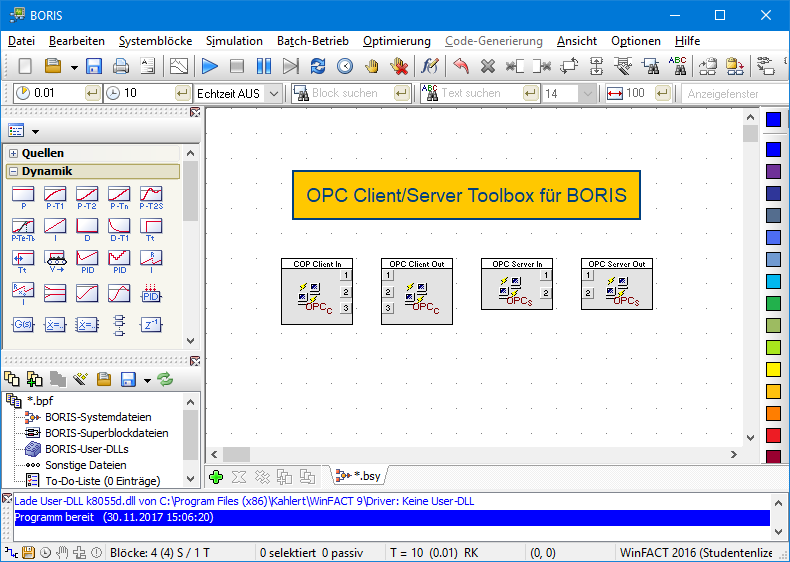Screen dimensions: 790x562
Task: Collapse the Dynamik block category
Action: point(14,171)
